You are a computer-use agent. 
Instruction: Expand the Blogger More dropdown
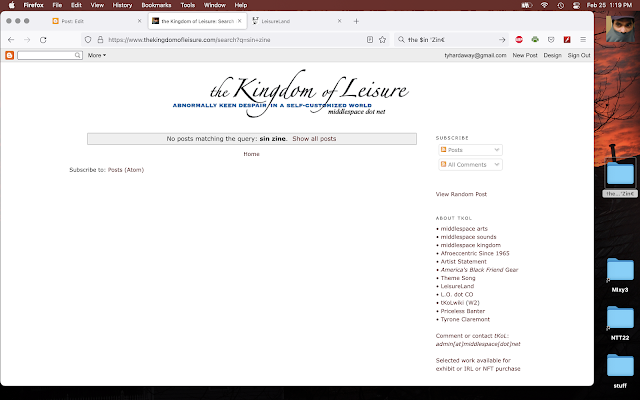[97, 55]
